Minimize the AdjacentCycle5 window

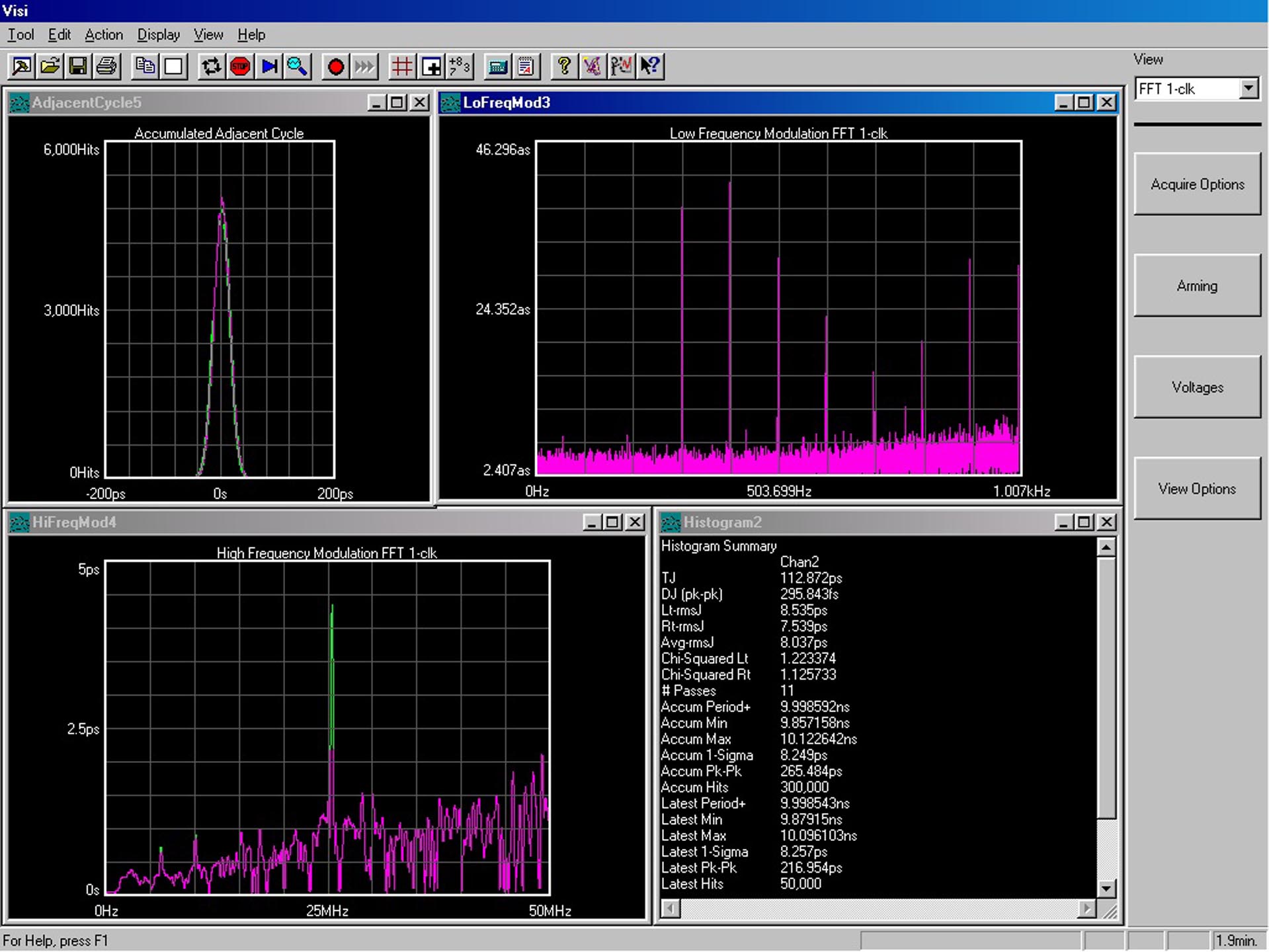pos(376,102)
